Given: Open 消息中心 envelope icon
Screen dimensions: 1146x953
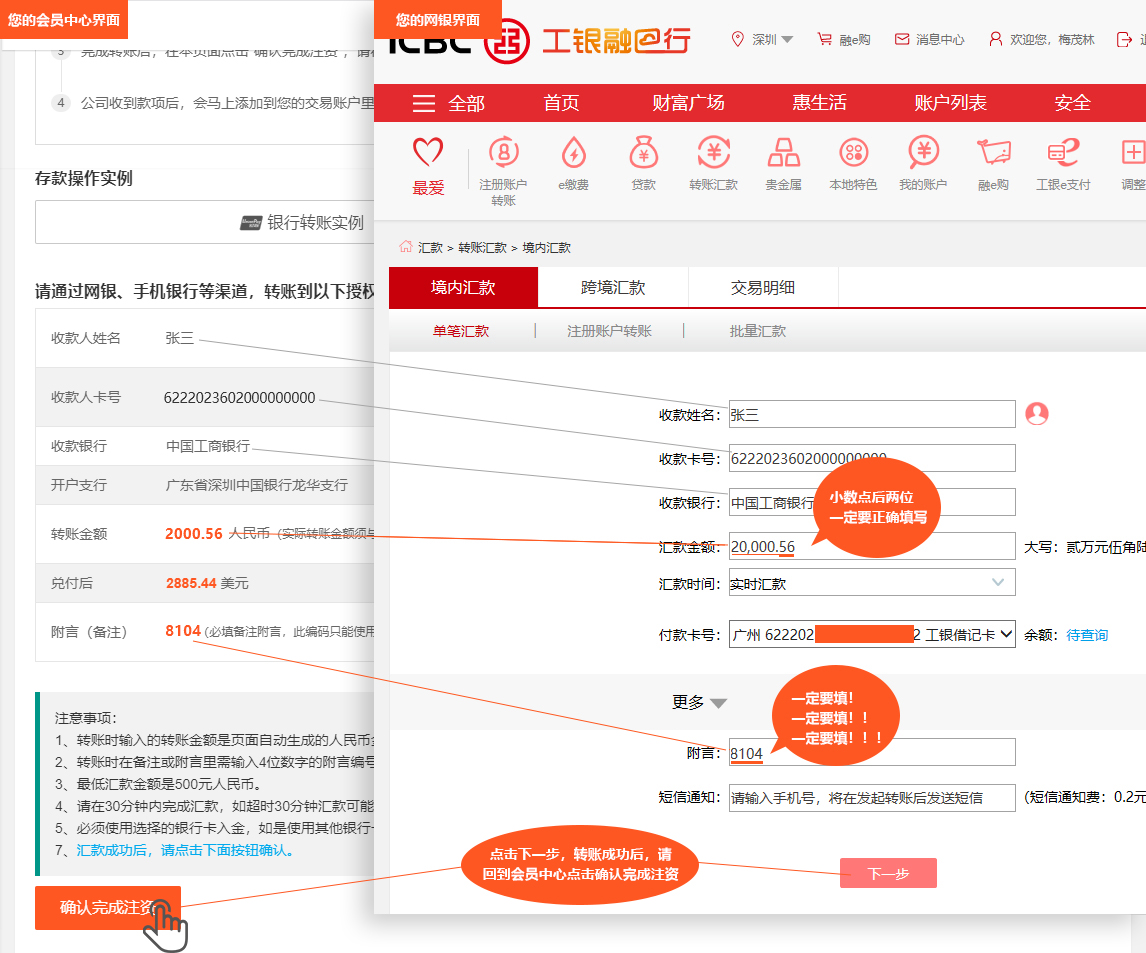Looking at the screenshot, I should [x=902, y=39].
